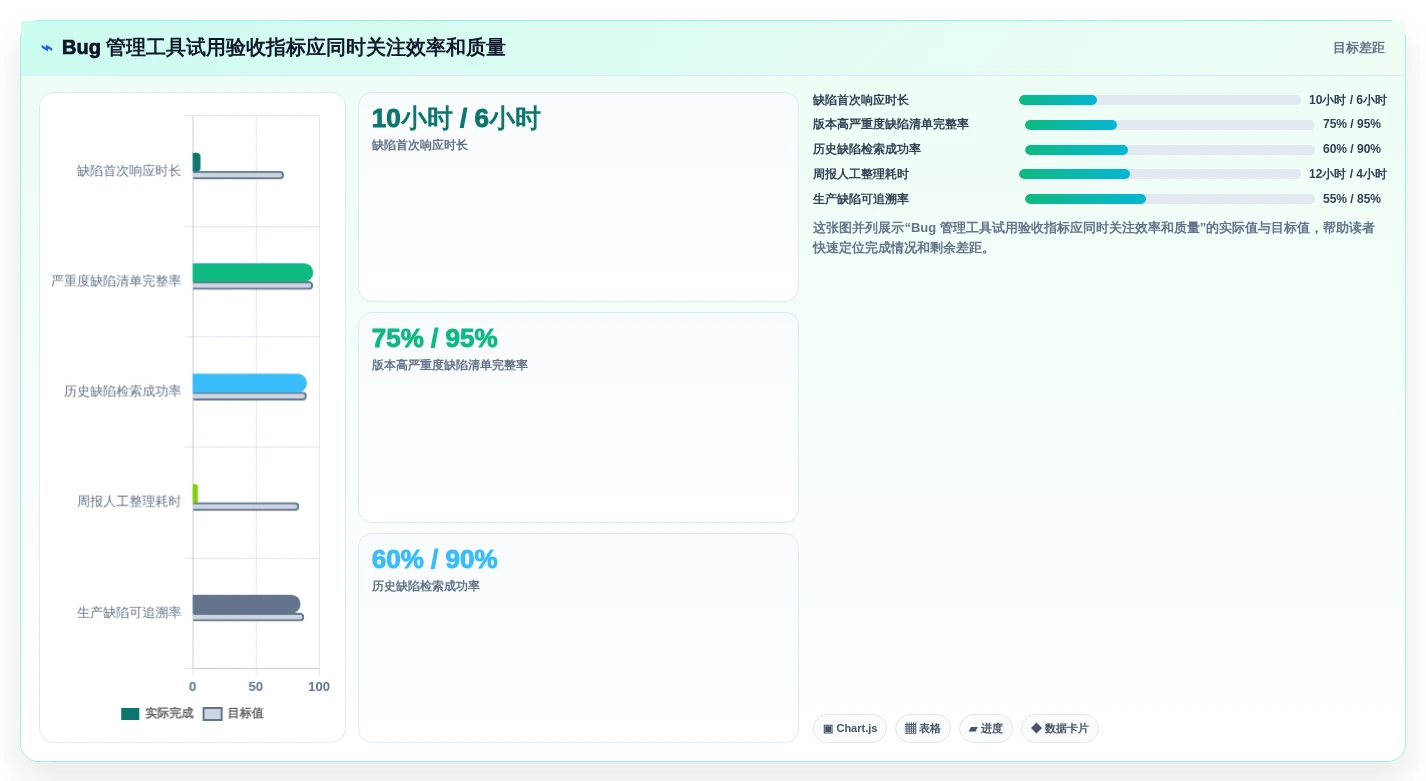1426x781 pixels.
Task: Click the 历史缺陷检索成功率 chart axis label
Action: (122, 391)
